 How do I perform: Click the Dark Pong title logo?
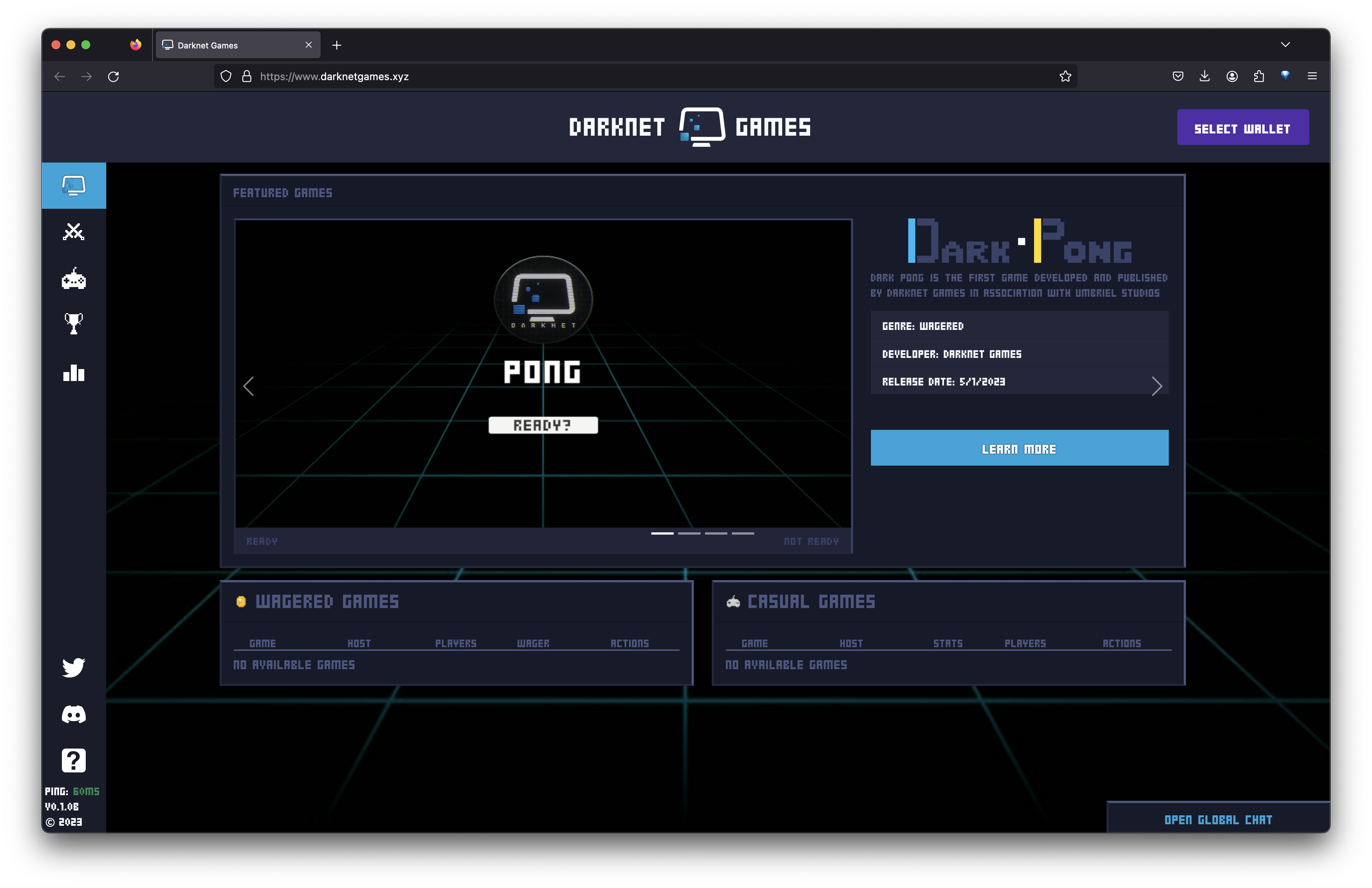[1019, 241]
